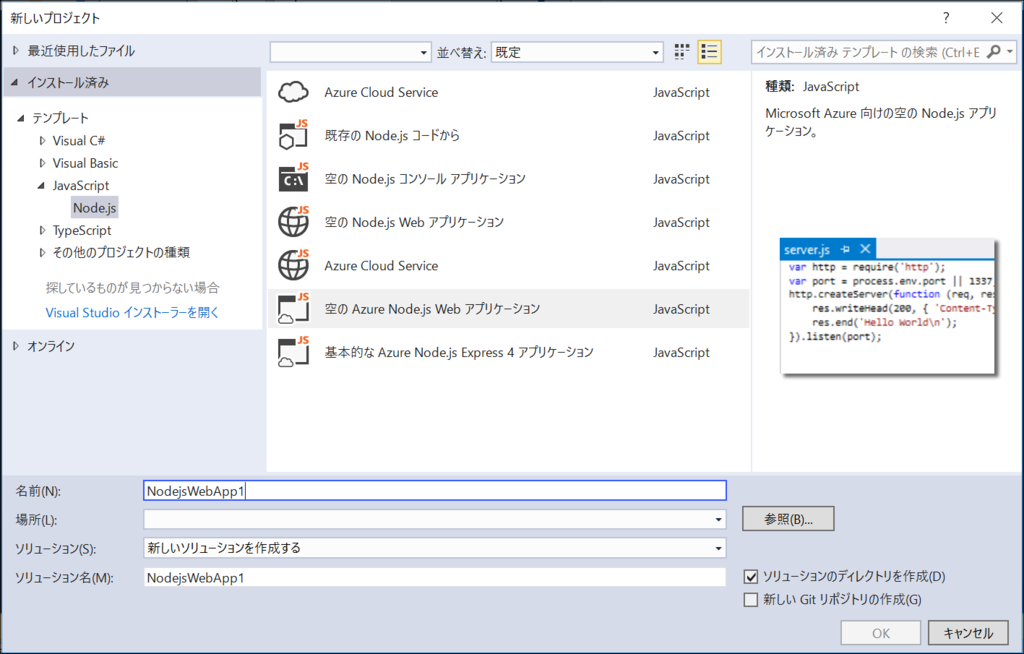1024x654 pixels.
Task: Open Visual Studio インストーラーを開く link
Action: click(x=133, y=312)
